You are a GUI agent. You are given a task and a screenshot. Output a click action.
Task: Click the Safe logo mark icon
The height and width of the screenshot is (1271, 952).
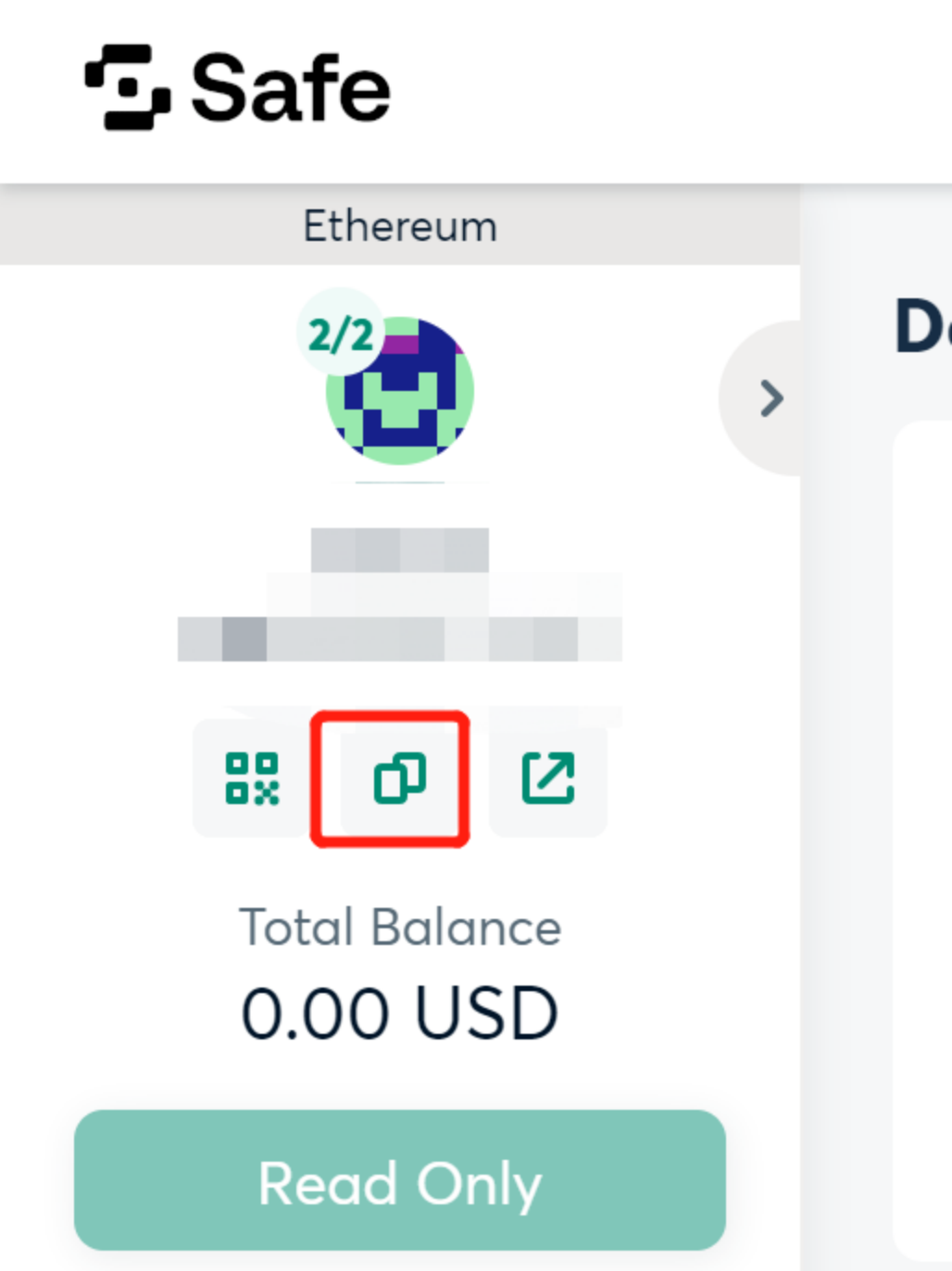pyautogui.click(x=127, y=87)
